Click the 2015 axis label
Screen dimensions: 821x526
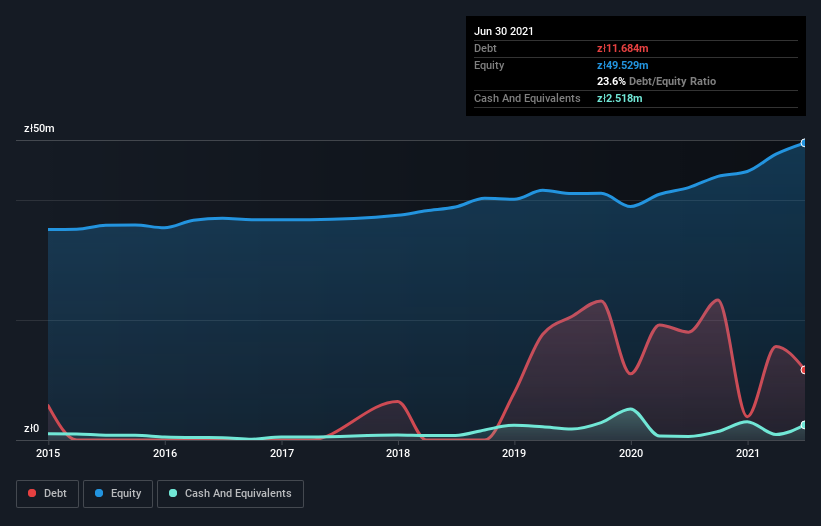(48, 453)
